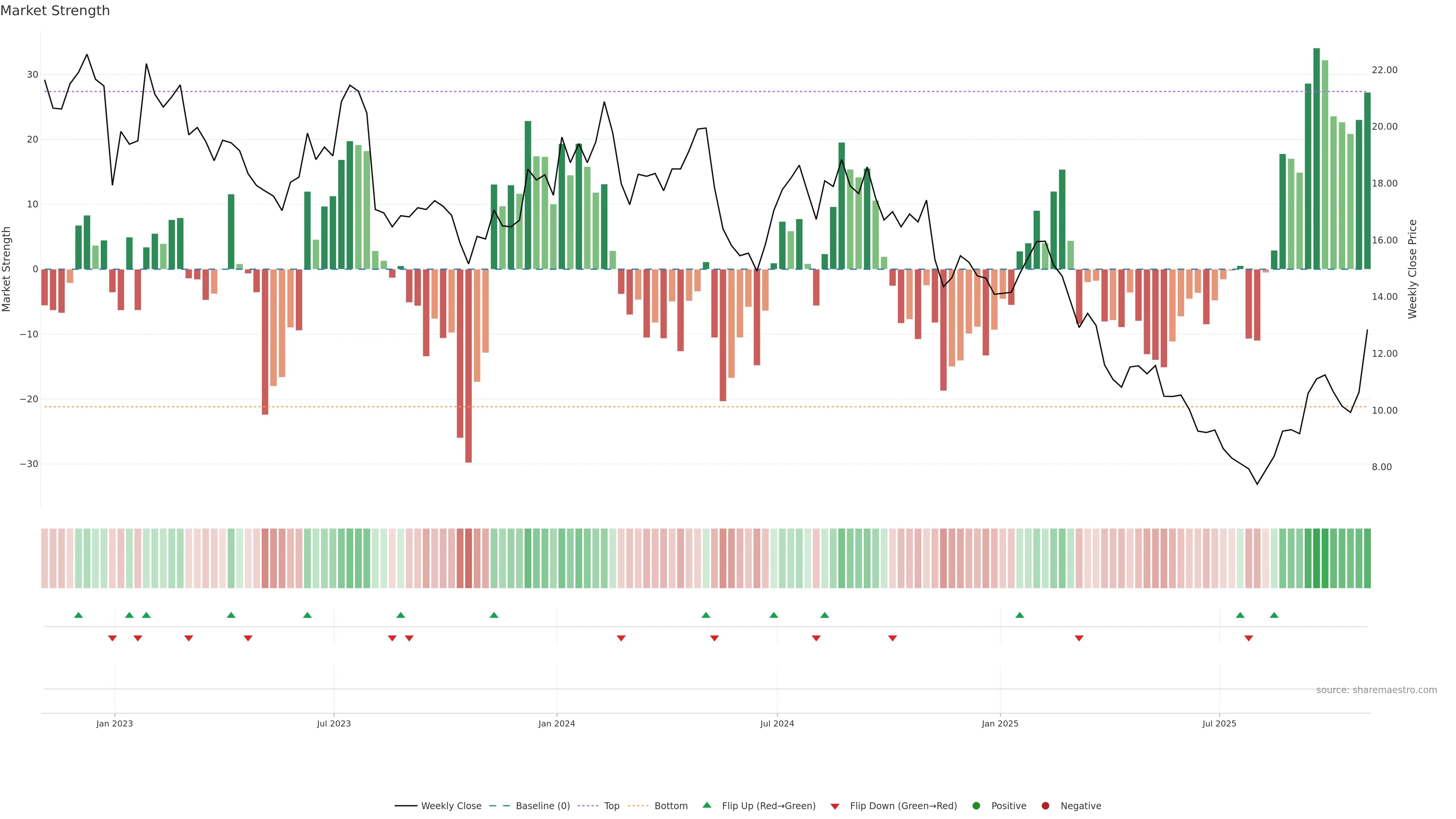Click the Weekly Close Price axis title

click(x=1412, y=269)
